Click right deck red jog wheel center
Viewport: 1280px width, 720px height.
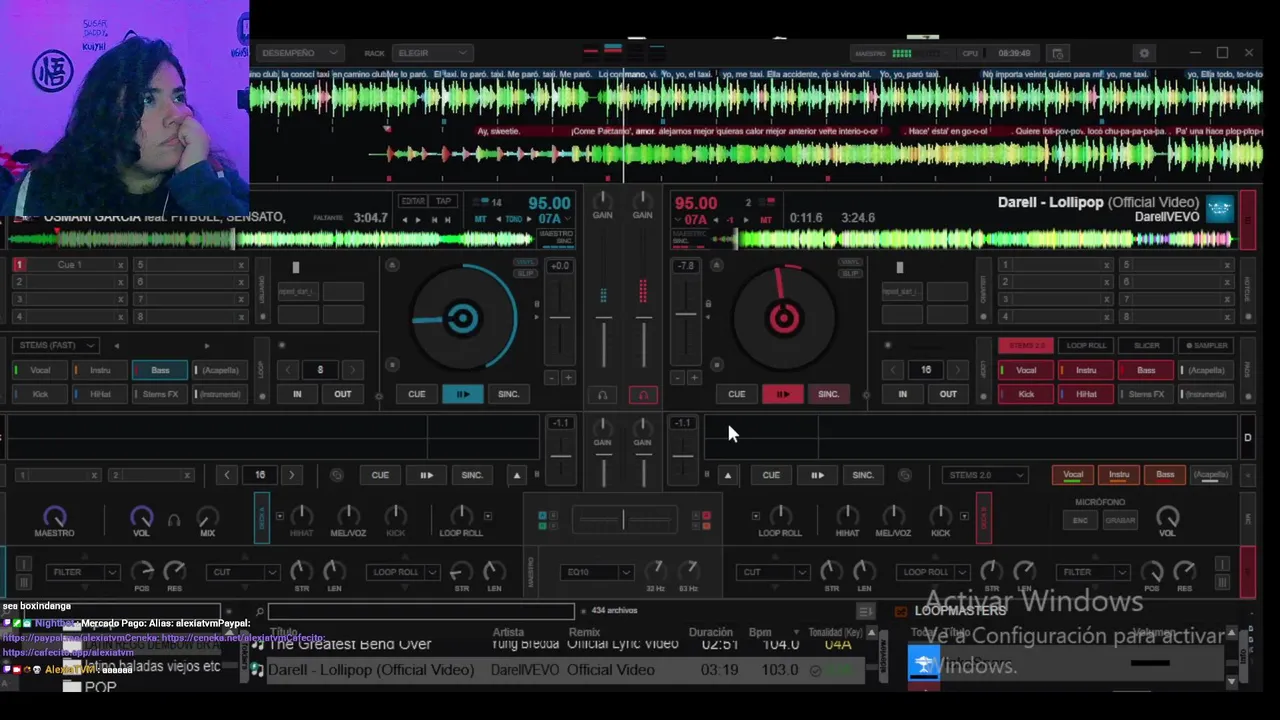pos(784,319)
